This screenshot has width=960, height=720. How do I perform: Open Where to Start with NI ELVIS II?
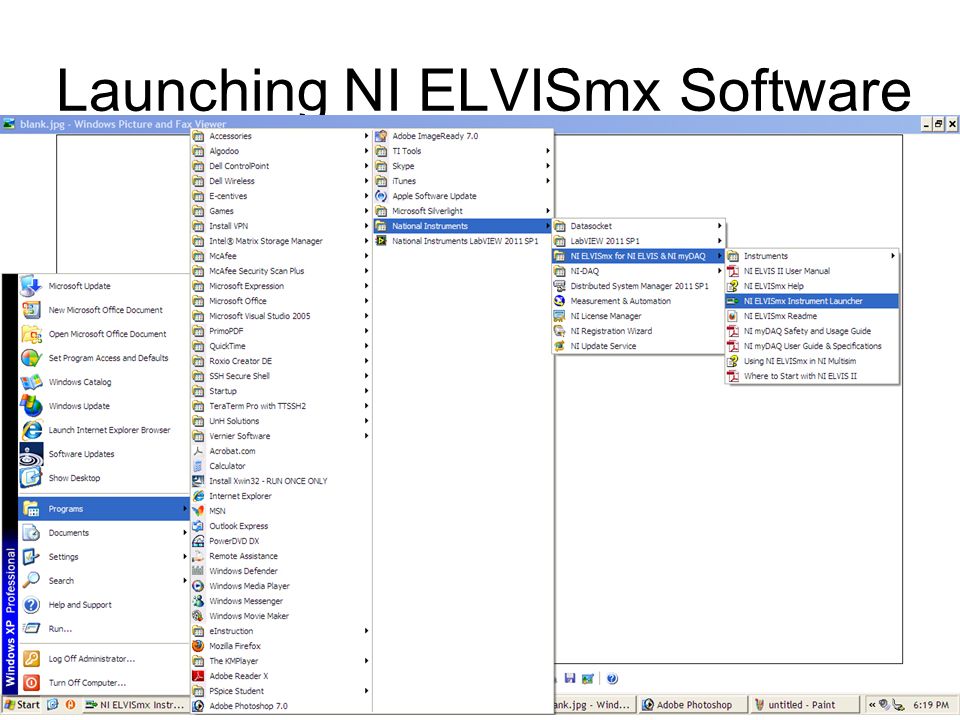point(812,376)
